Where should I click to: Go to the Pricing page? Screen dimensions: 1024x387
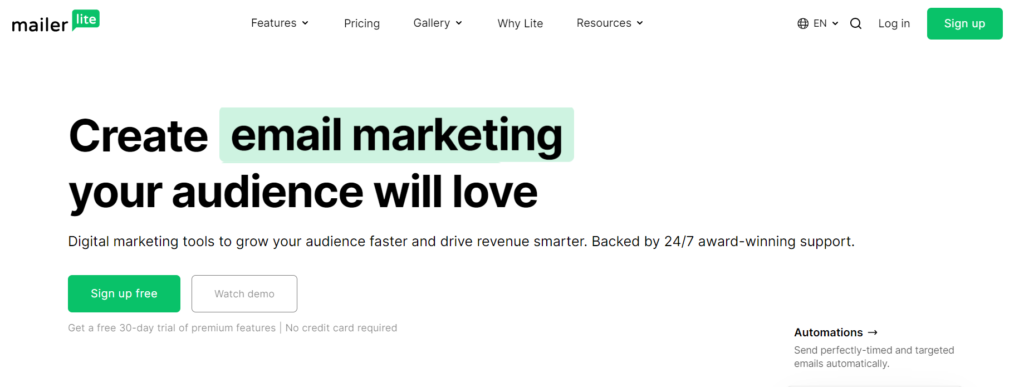[x=362, y=23]
